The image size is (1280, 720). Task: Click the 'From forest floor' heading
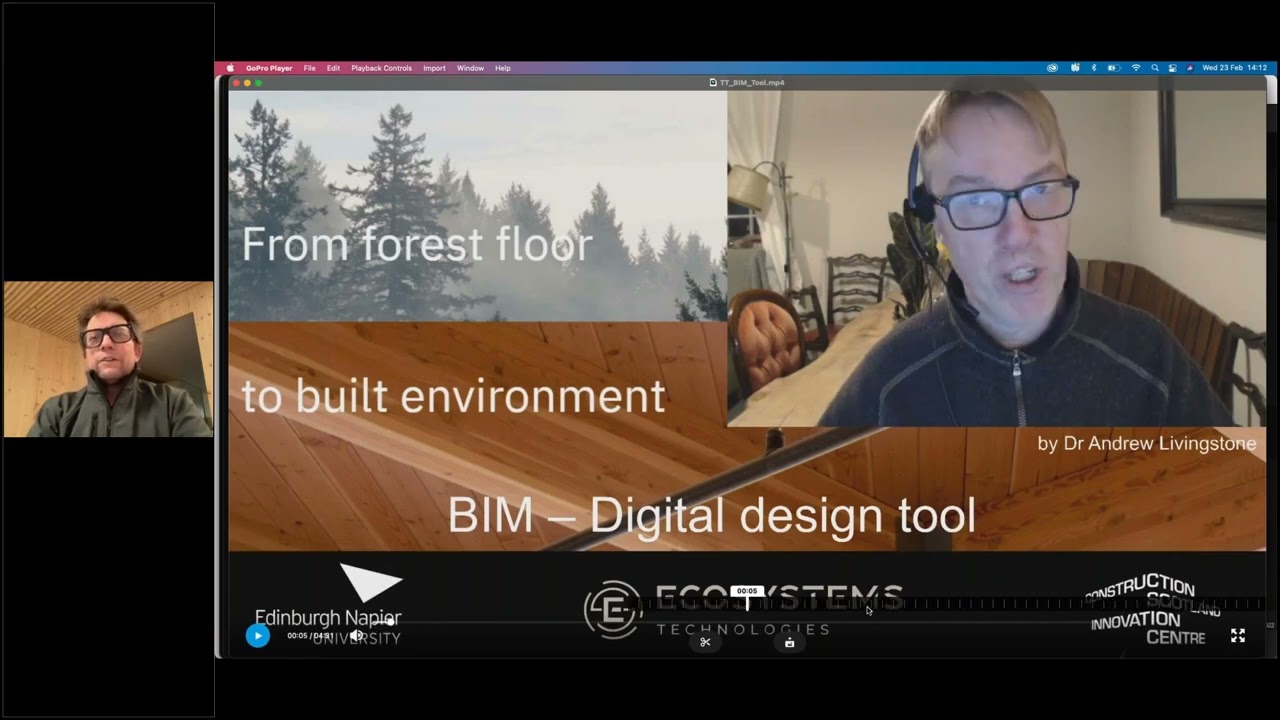tap(417, 245)
